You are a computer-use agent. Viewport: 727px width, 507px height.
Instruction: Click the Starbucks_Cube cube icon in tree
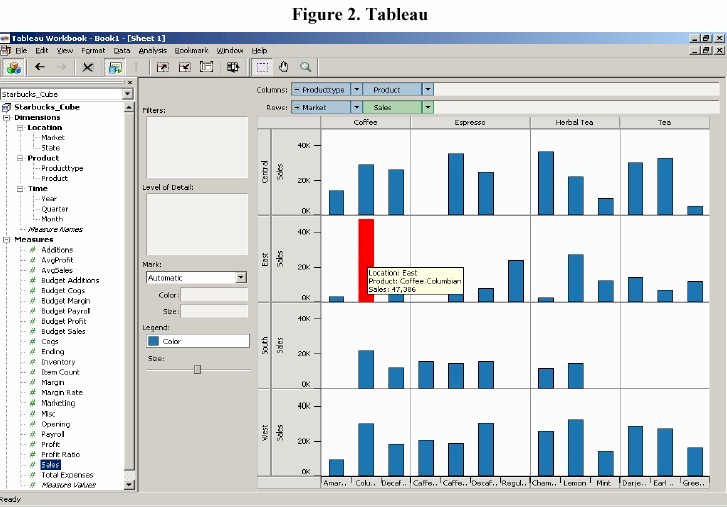point(7,107)
